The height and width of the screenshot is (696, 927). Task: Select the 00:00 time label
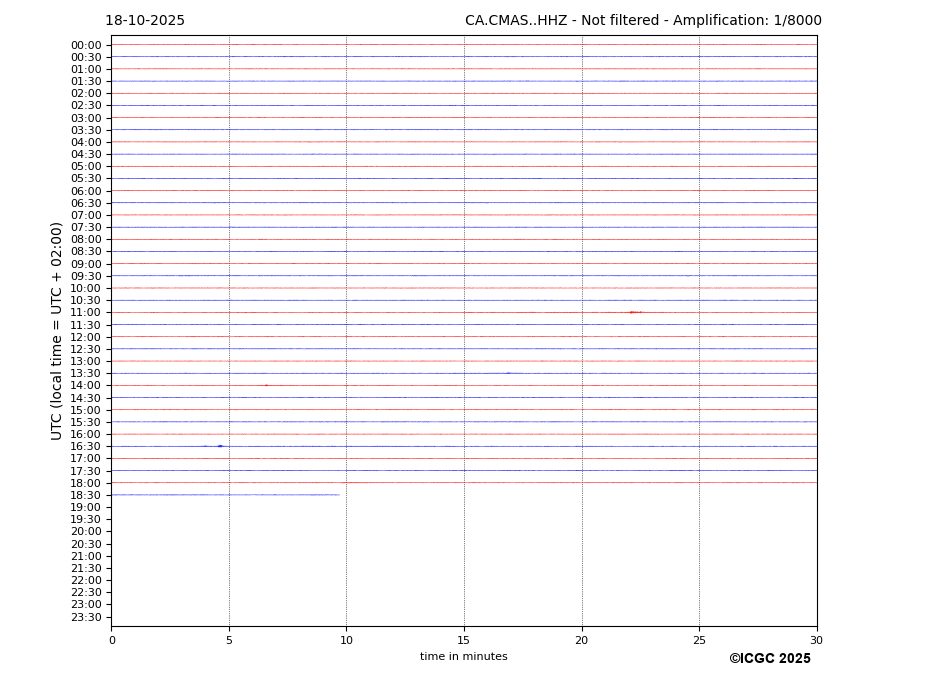point(86,45)
